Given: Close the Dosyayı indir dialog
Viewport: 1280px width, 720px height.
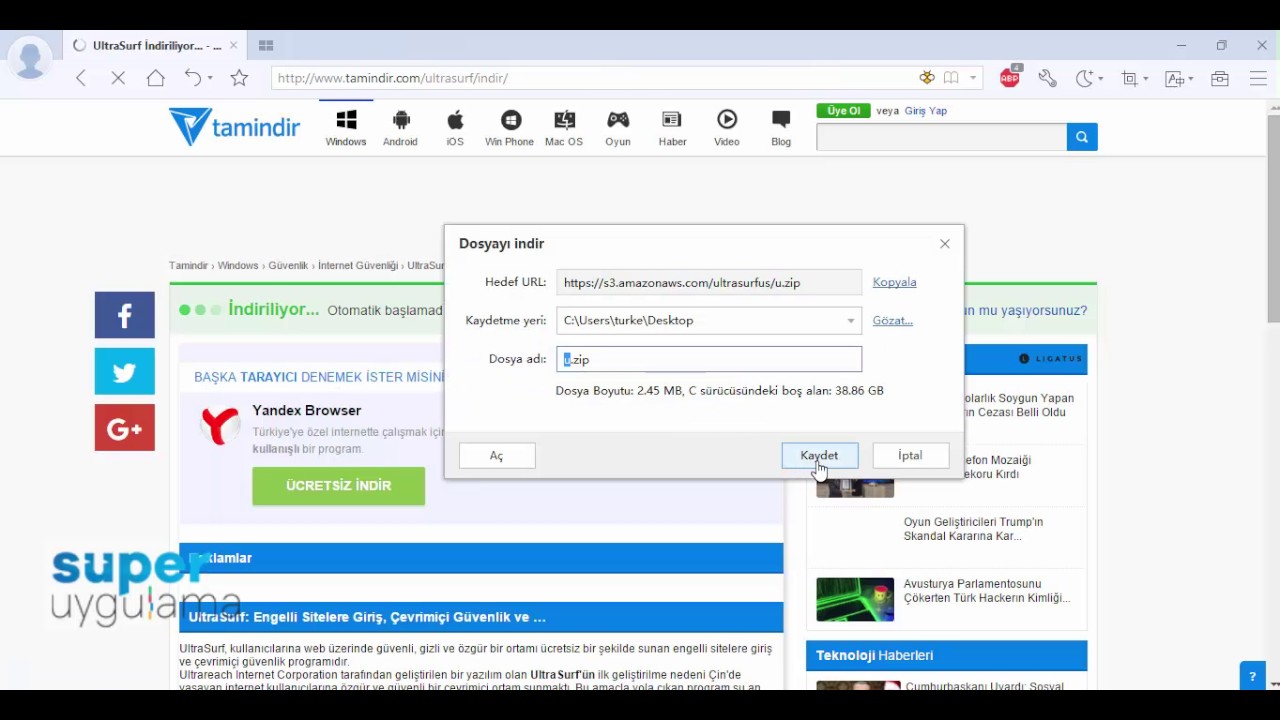Looking at the screenshot, I should tap(945, 244).
